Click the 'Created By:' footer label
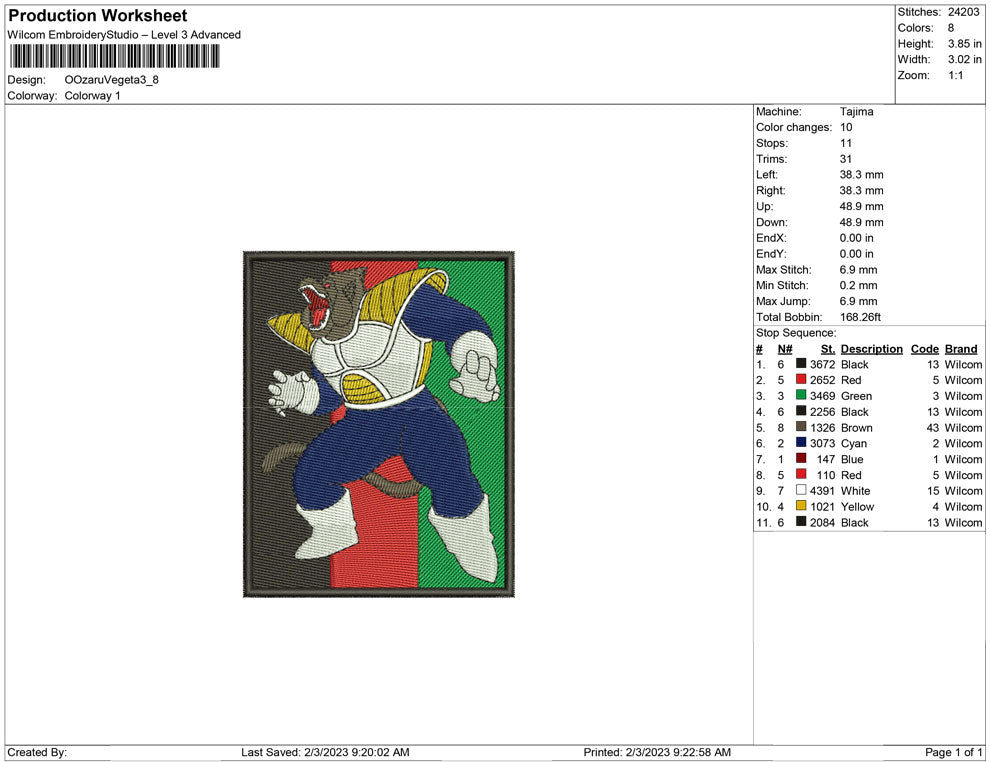 37,753
